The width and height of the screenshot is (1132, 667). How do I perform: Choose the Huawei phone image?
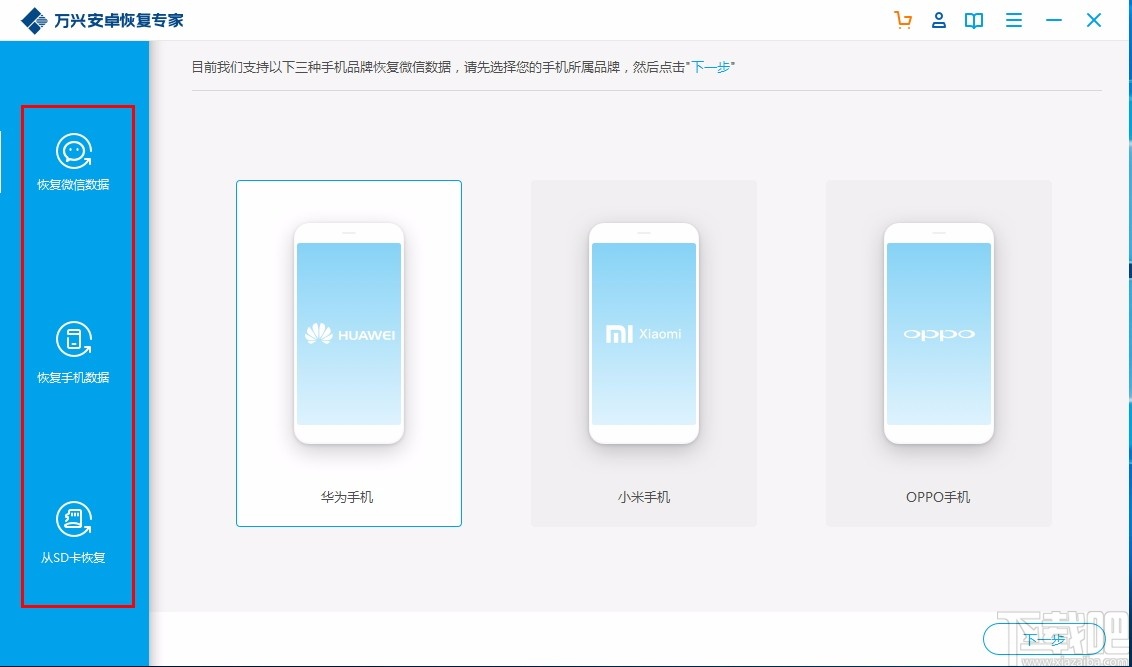[349, 334]
